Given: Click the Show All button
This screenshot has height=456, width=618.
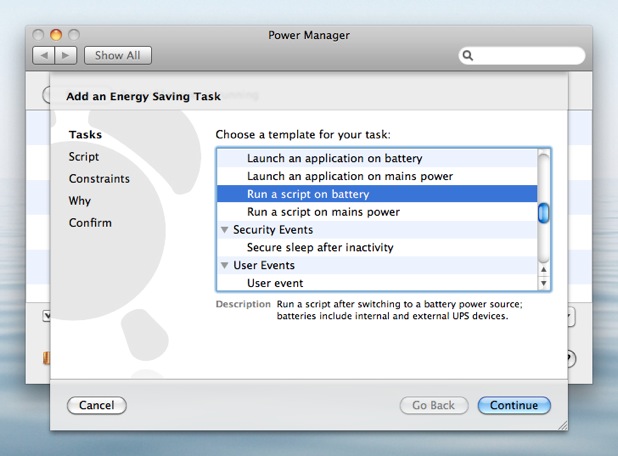Looking at the screenshot, I should 117,56.
